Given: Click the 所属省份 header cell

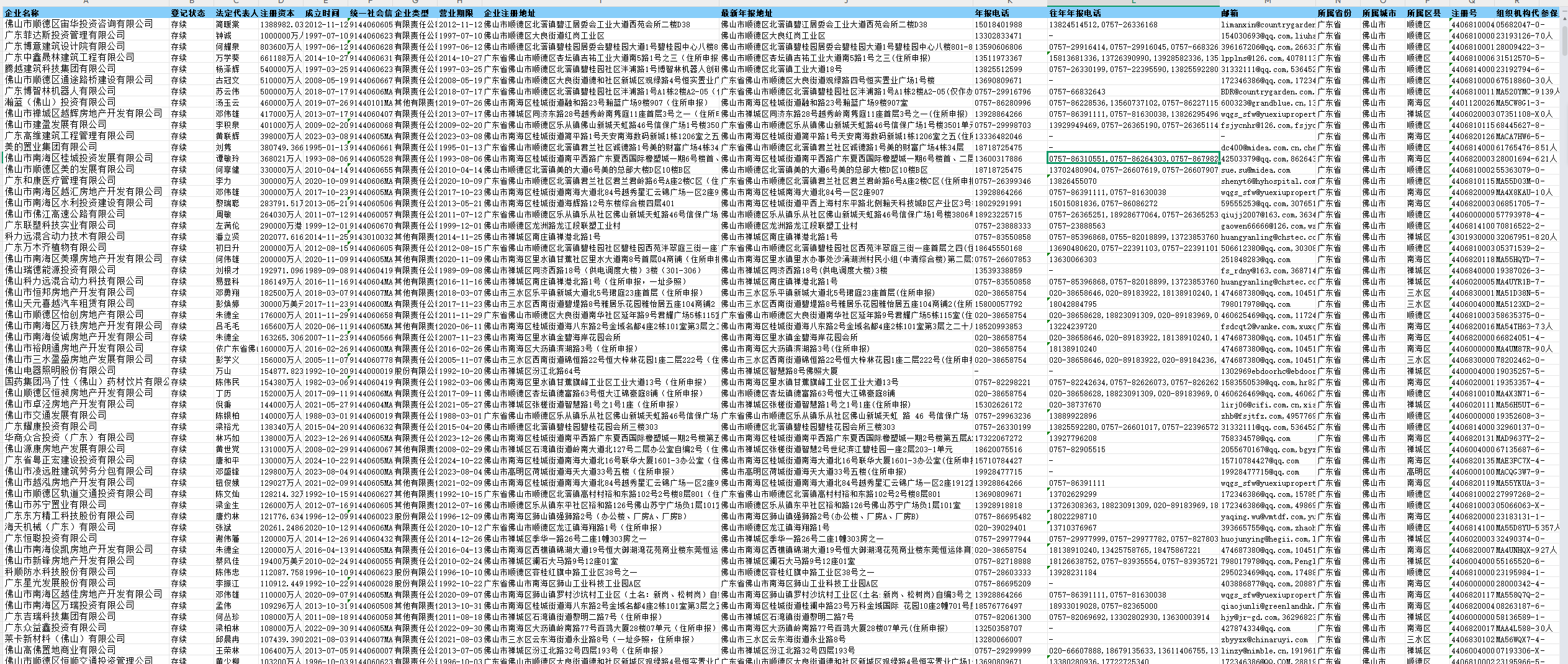Looking at the screenshot, I should tap(1335, 13).
